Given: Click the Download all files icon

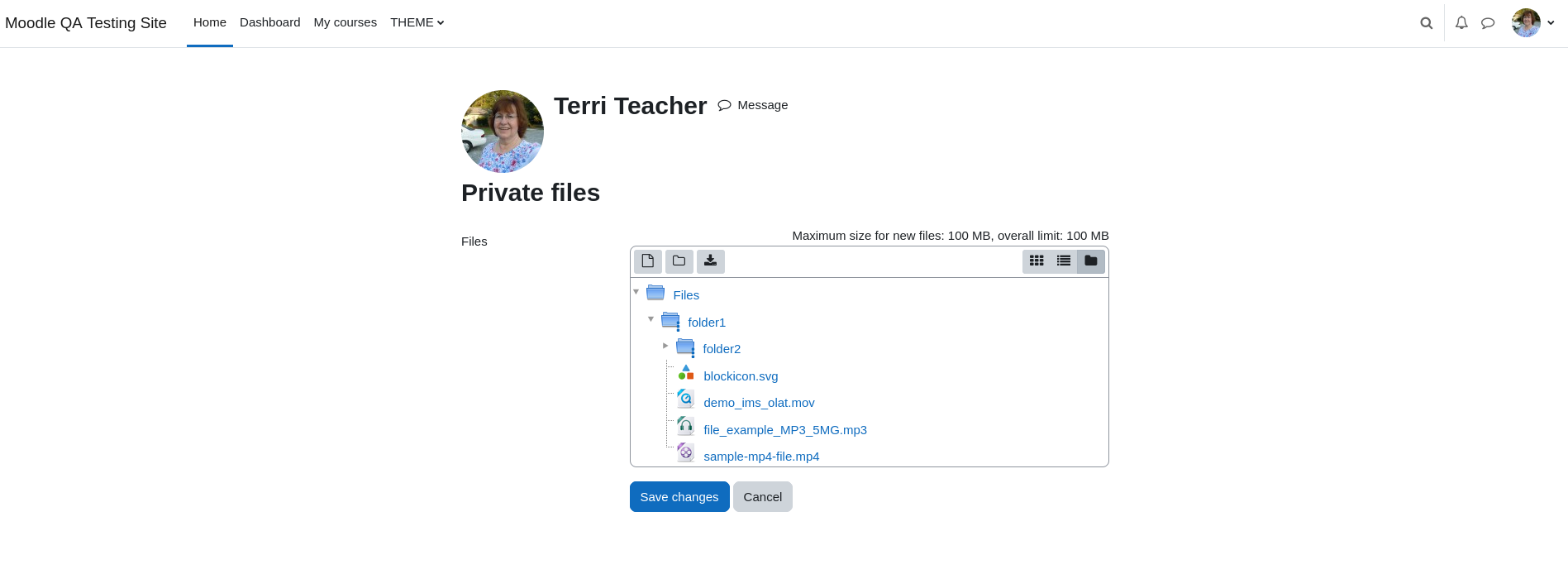Looking at the screenshot, I should coord(711,261).
